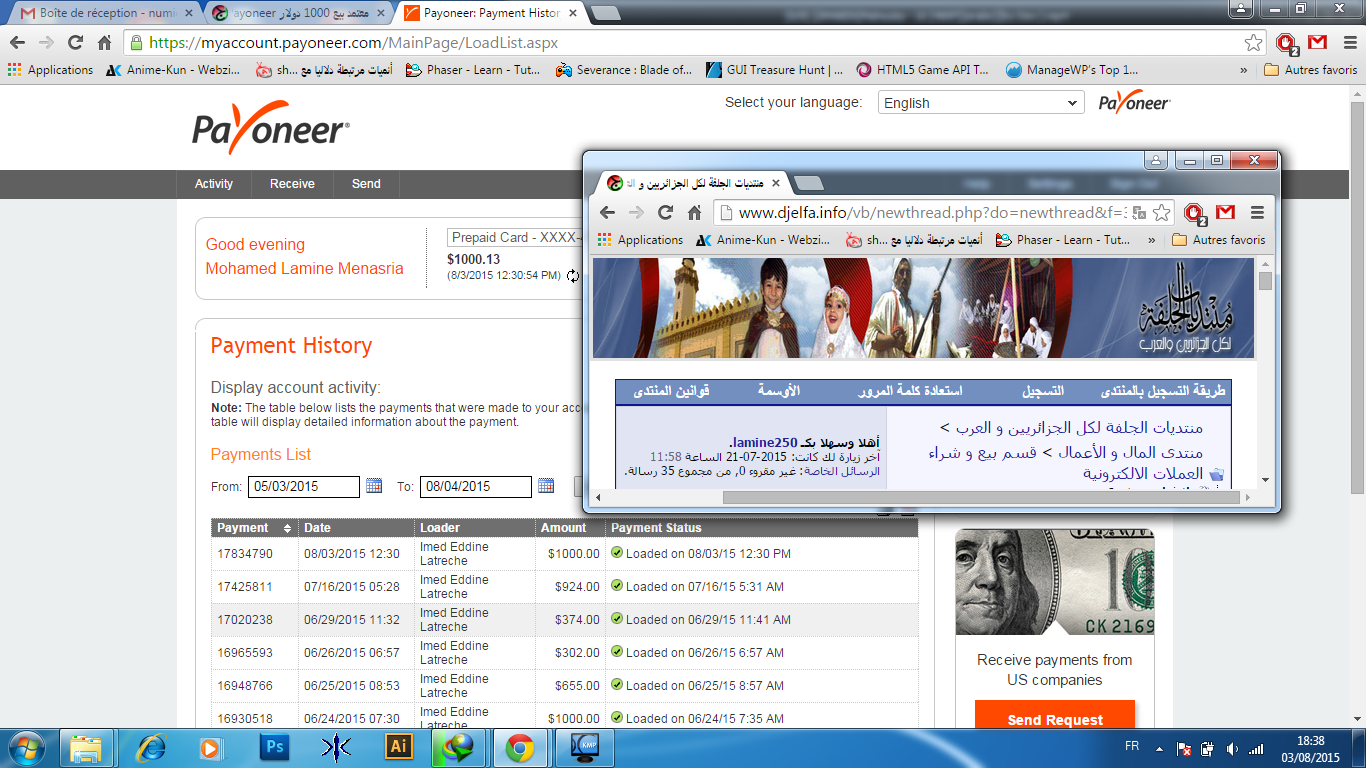This screenshot has width=1366, height=768.
Task: Select payment ID 17425811 in the table
Action: 245,587
